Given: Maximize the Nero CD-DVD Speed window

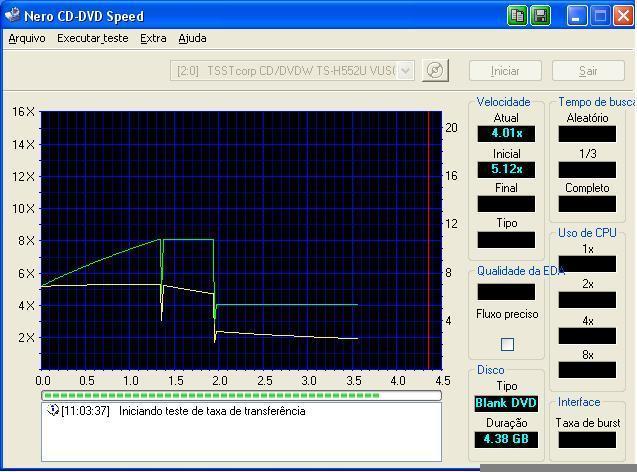Looking at the screenshot, I should tap(600, 15).
